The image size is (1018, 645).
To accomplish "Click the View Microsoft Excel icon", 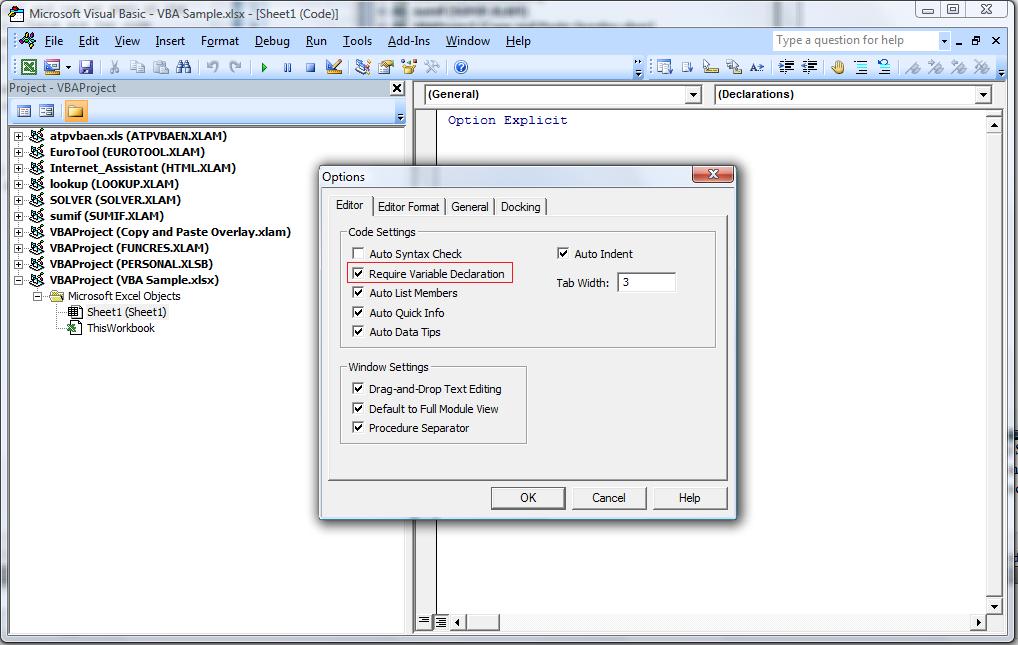I will [29, 67].
